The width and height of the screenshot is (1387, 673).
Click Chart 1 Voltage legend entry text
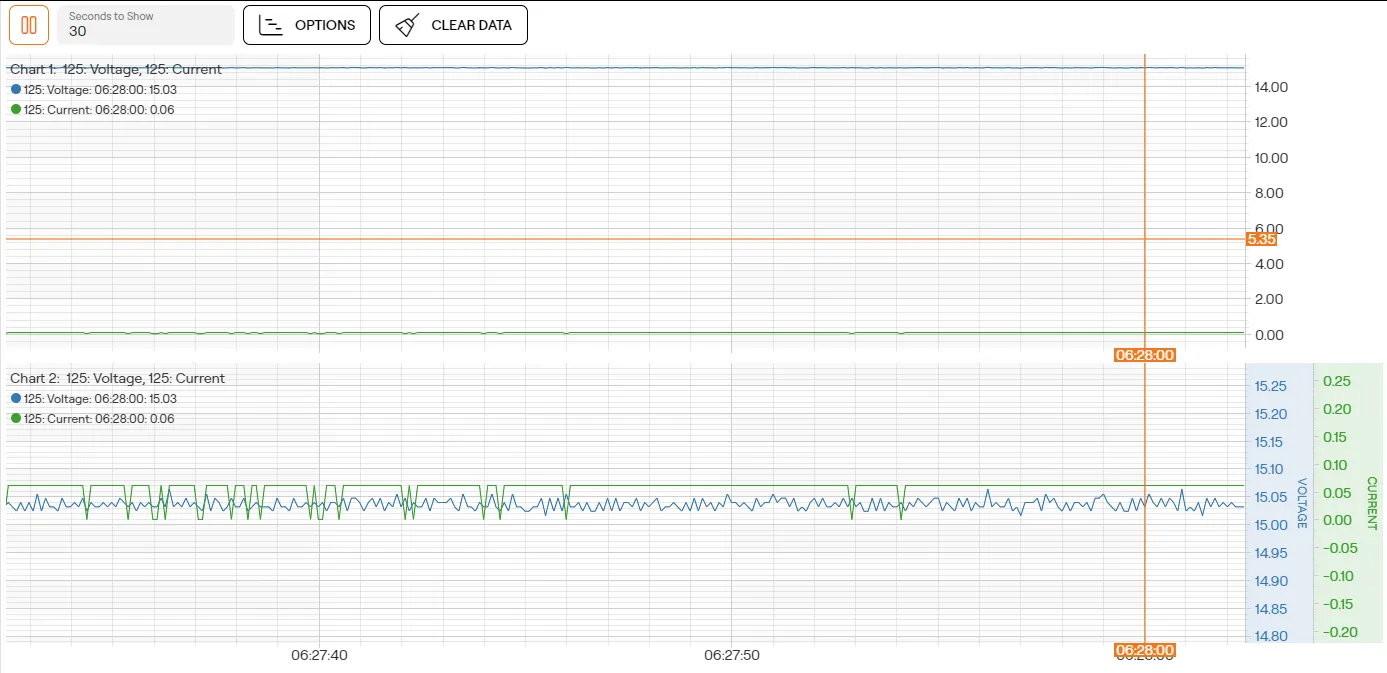pos(100,89)
